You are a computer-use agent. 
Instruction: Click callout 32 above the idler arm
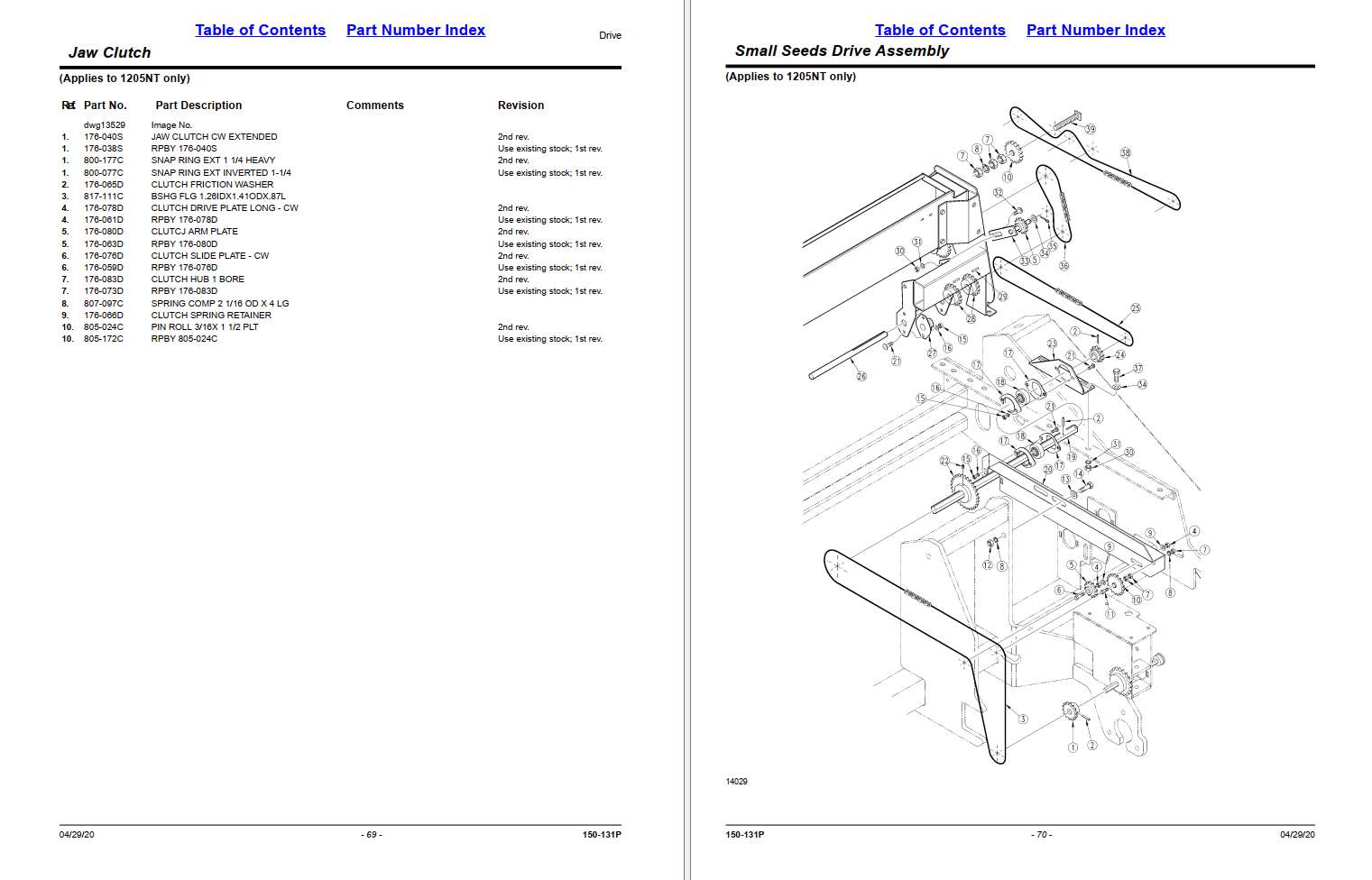coord(999,192)
